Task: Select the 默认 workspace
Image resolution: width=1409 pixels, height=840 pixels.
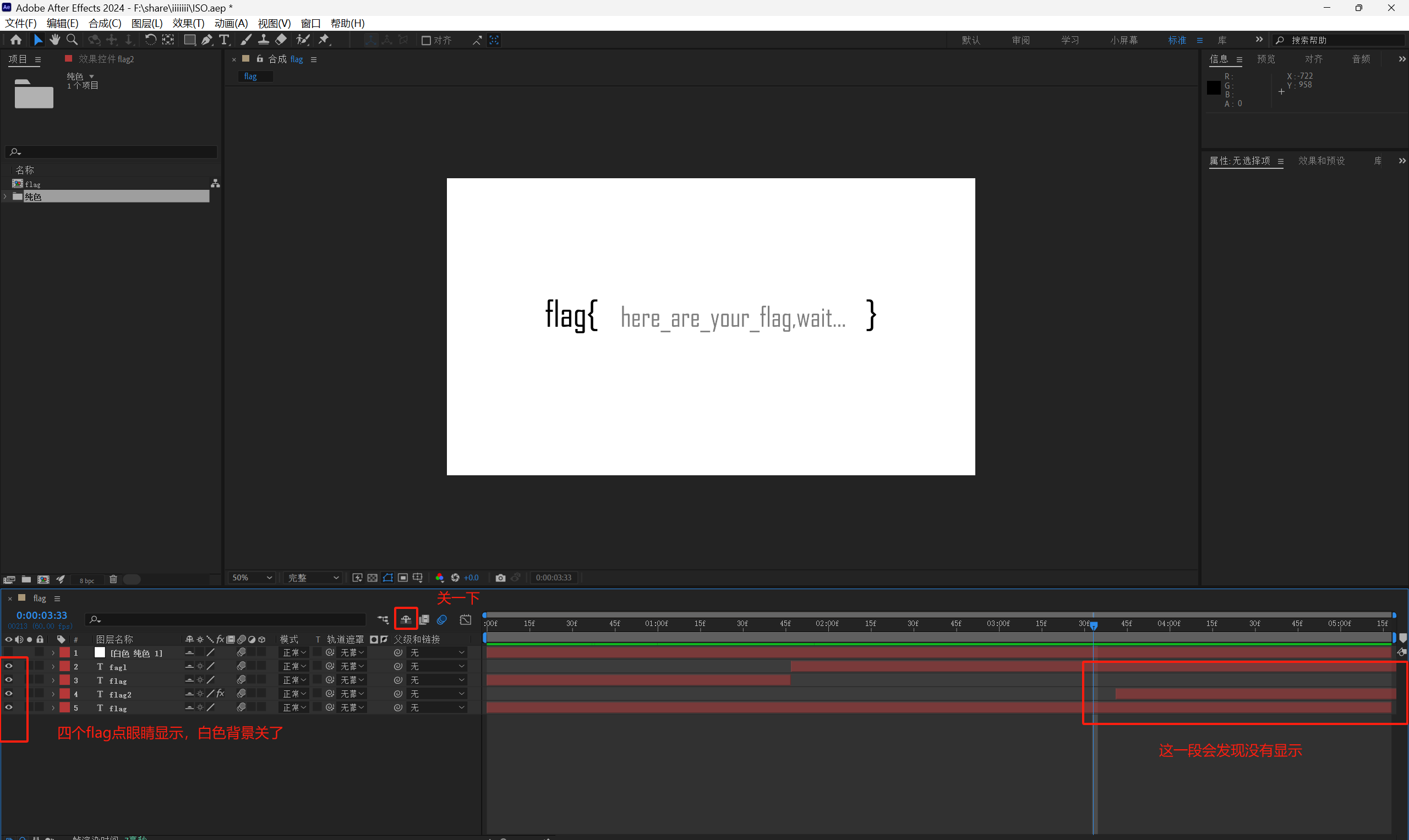Action: pyautogui.click(x=971, y=40)
